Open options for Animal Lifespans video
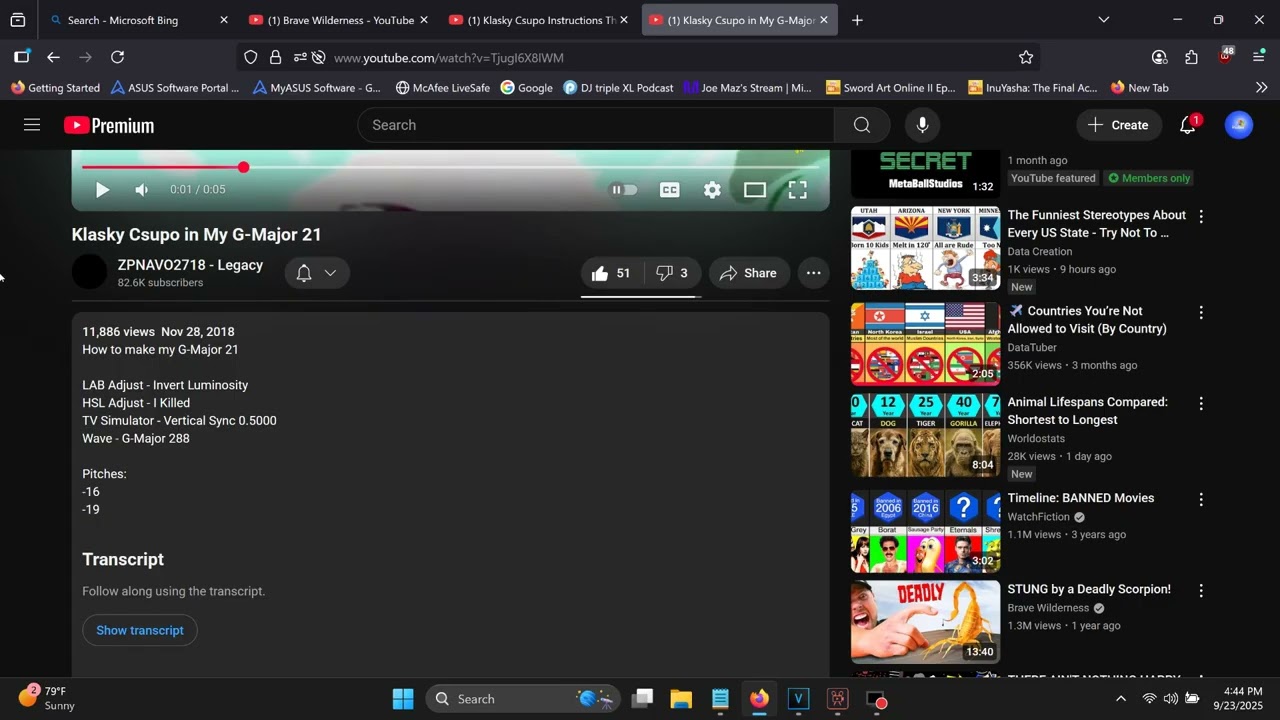 1201,403
